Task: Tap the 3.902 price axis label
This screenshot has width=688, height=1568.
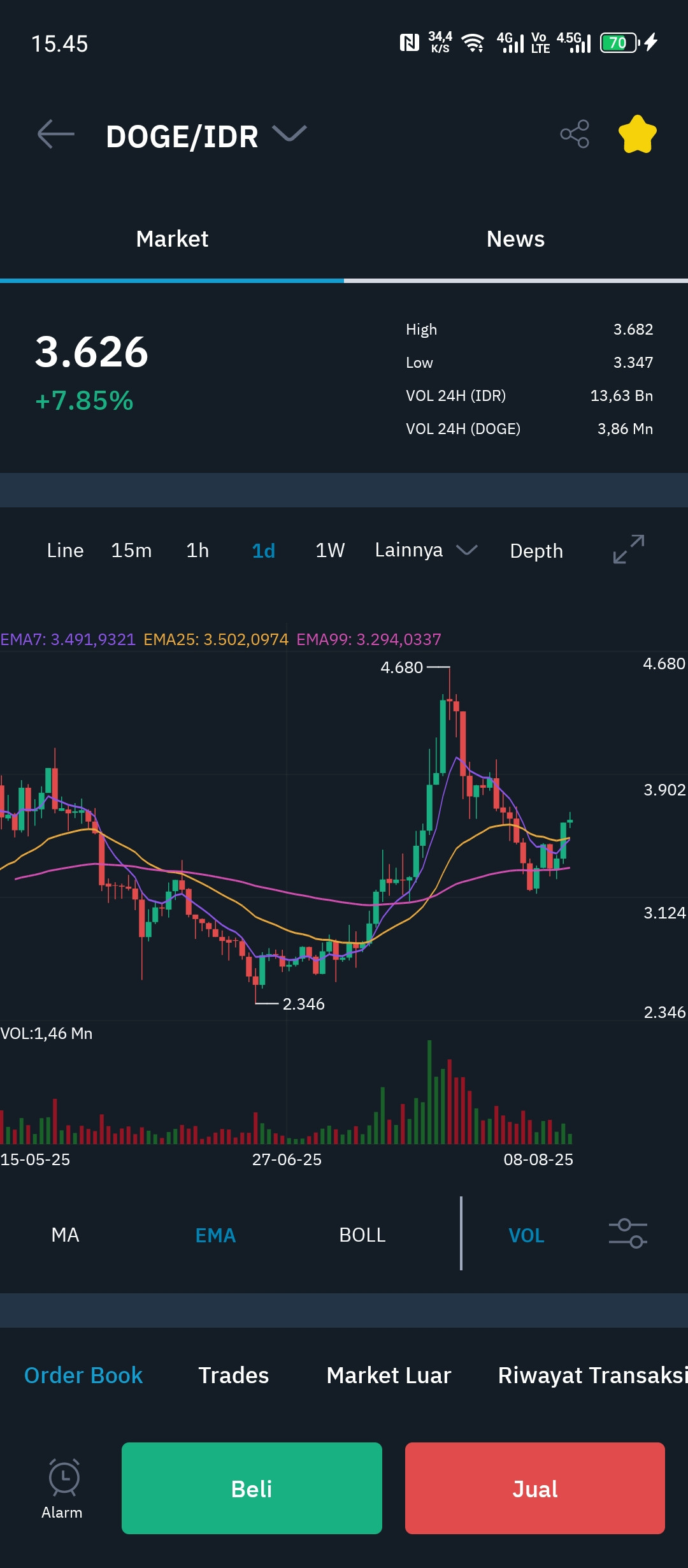Action: [x=664, y=790]
